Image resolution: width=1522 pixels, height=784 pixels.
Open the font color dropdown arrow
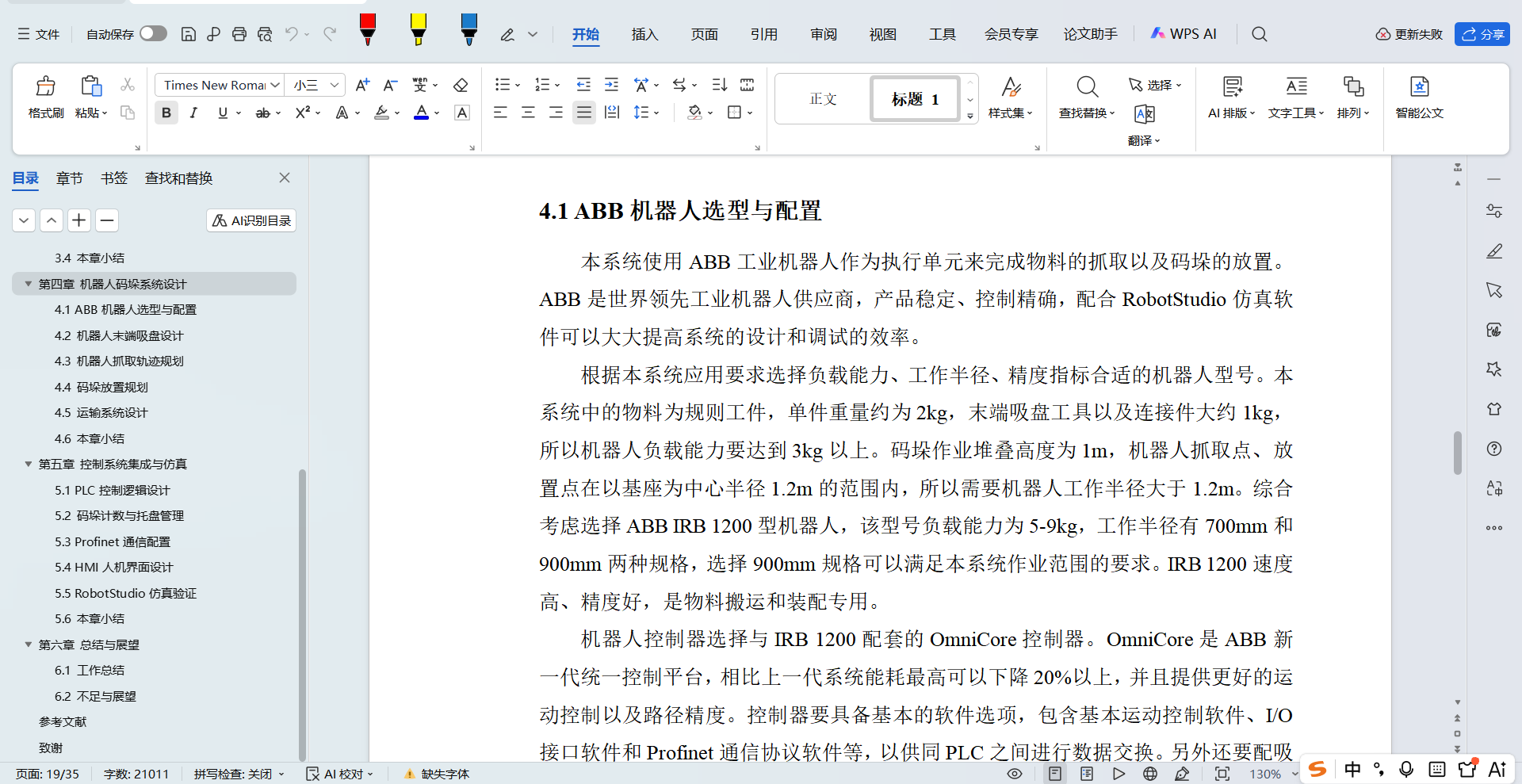(x=437, y=113)
